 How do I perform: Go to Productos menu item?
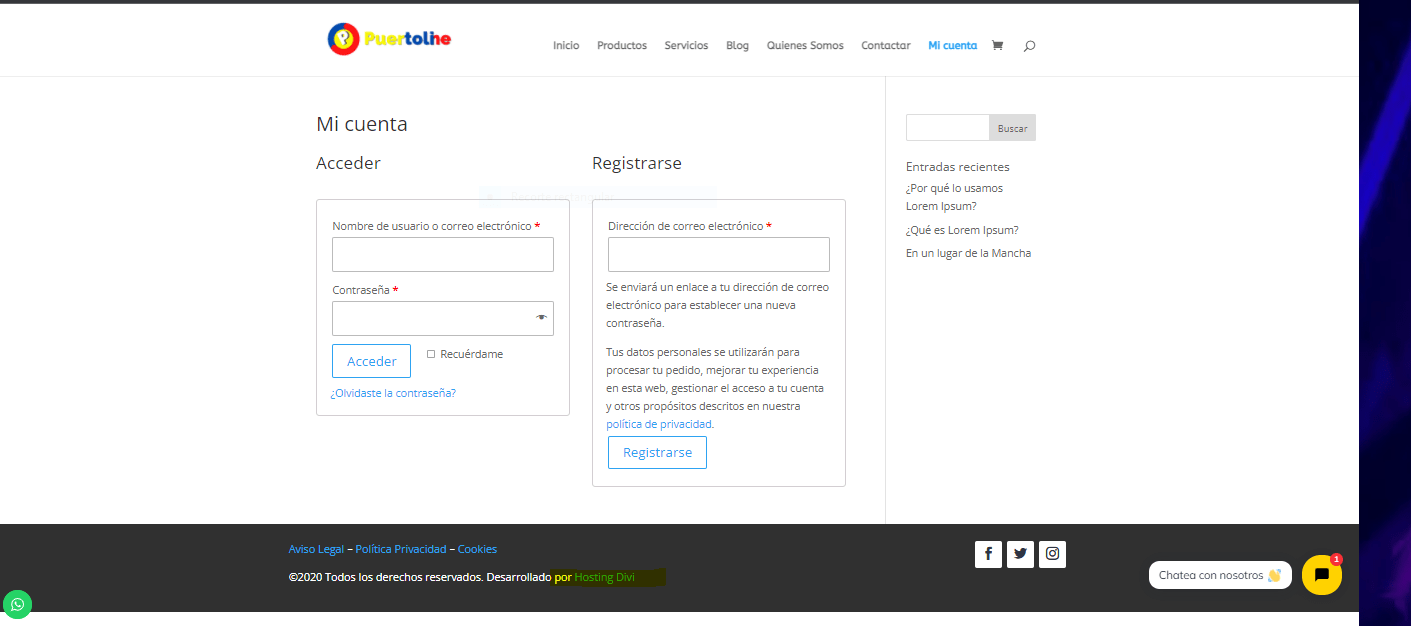coord(622,45)
